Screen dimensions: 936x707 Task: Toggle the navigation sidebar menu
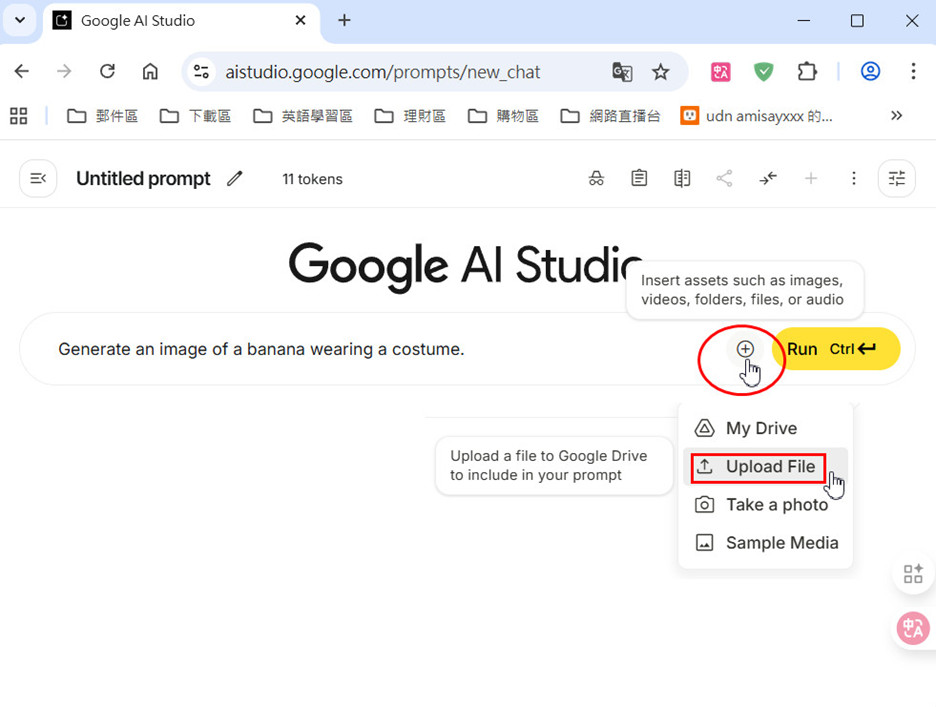click(38, 179)
